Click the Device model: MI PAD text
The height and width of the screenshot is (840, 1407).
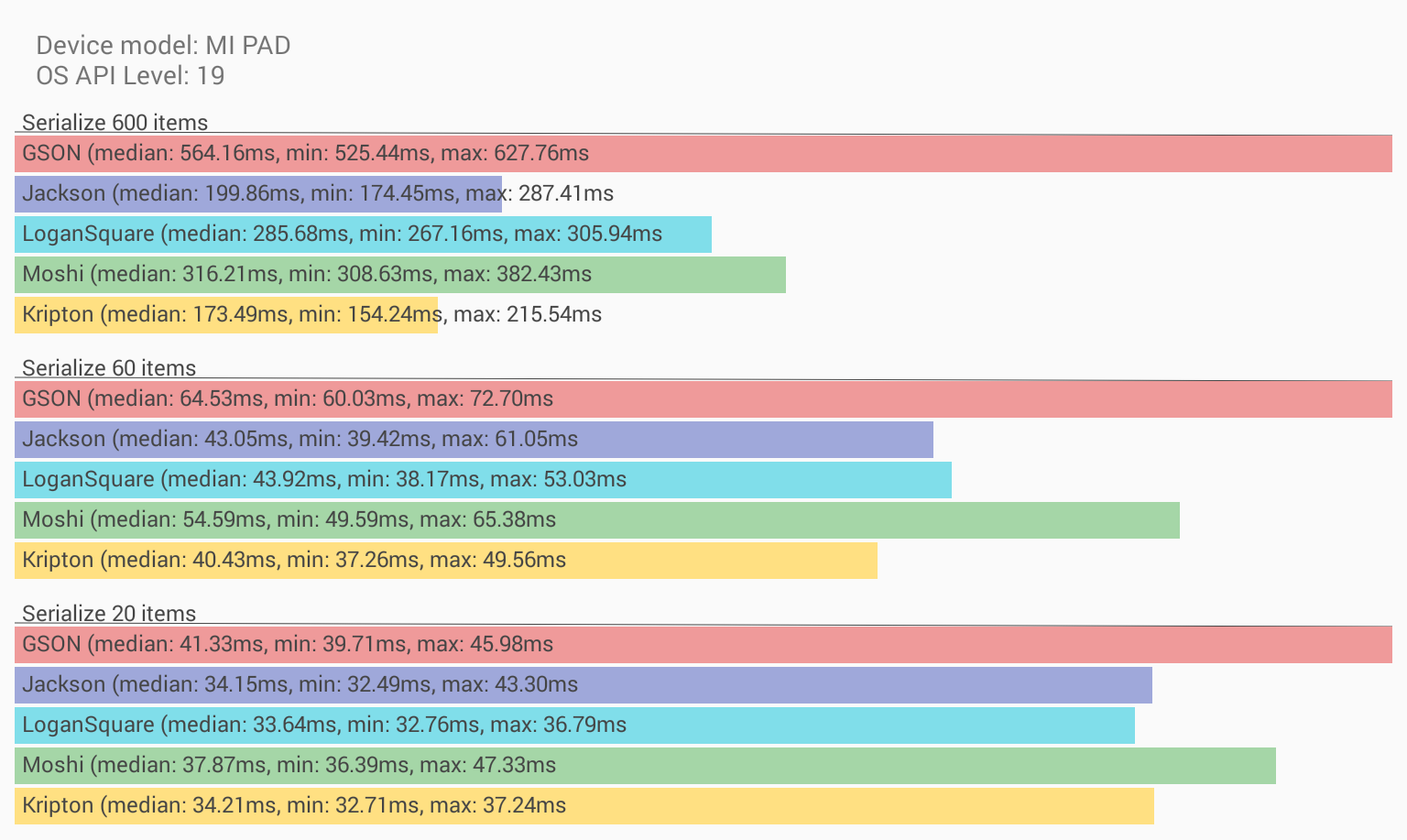(x=163, y=45)
